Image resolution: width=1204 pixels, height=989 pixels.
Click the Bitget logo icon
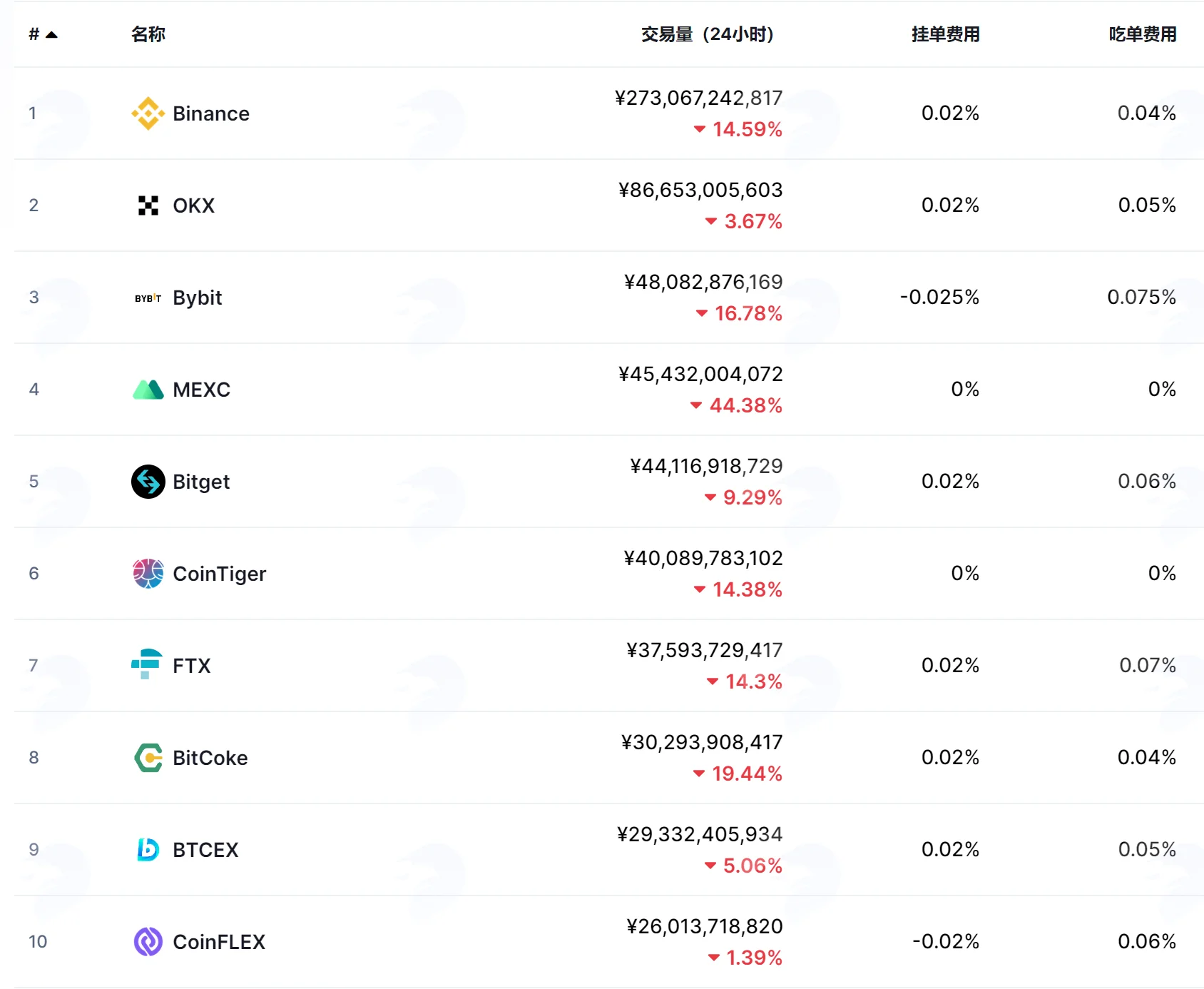click(x=148, y=482)
